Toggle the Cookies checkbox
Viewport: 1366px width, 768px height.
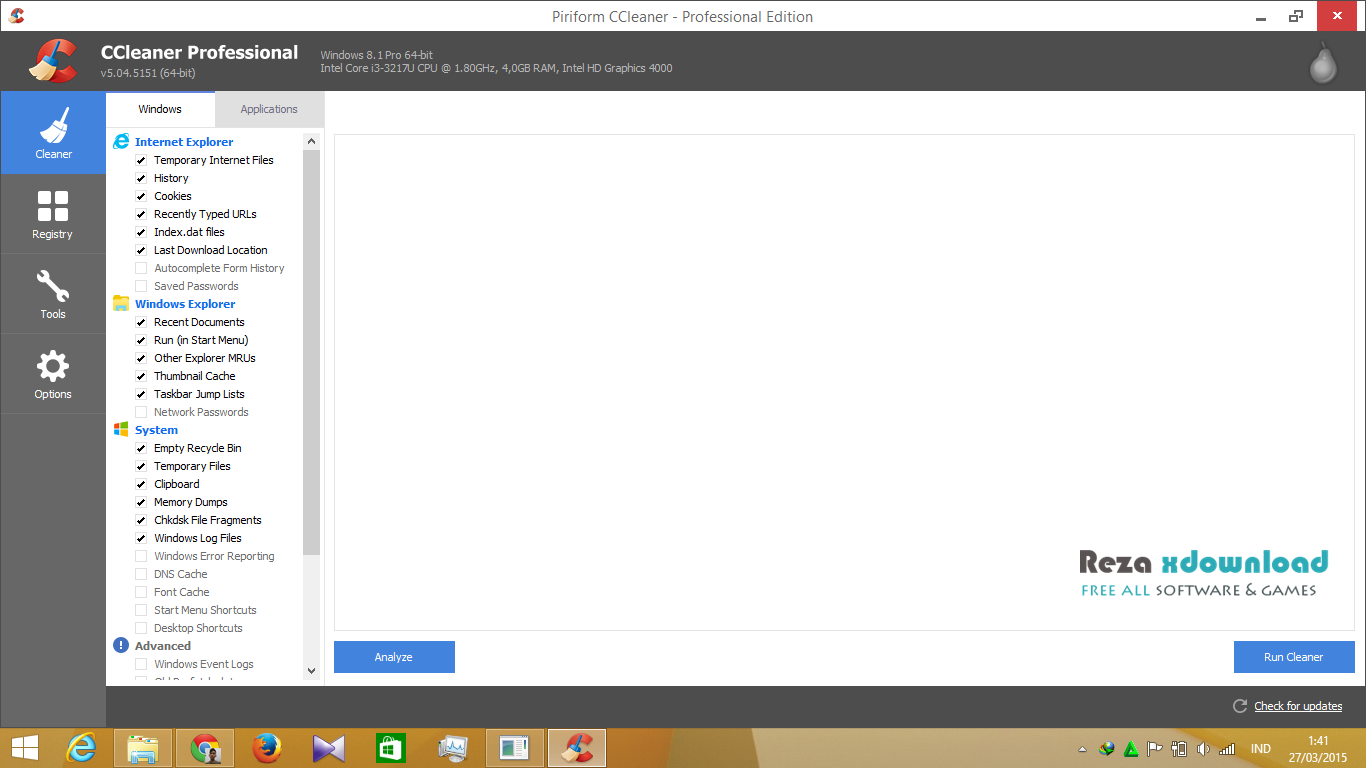[141, 196]
